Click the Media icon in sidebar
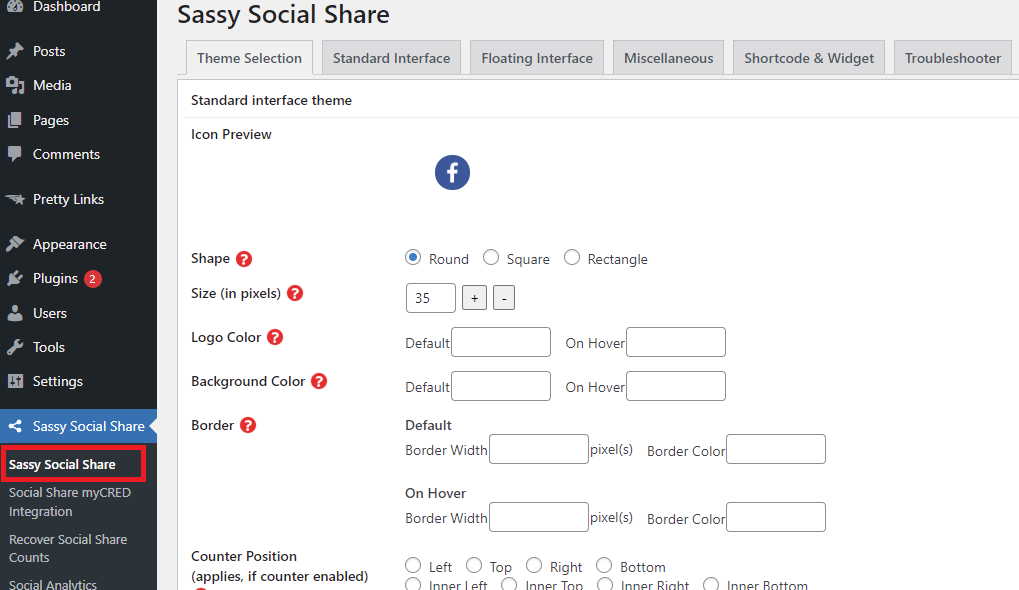This screenshot has width=1019, height=590. coord(14,85)
